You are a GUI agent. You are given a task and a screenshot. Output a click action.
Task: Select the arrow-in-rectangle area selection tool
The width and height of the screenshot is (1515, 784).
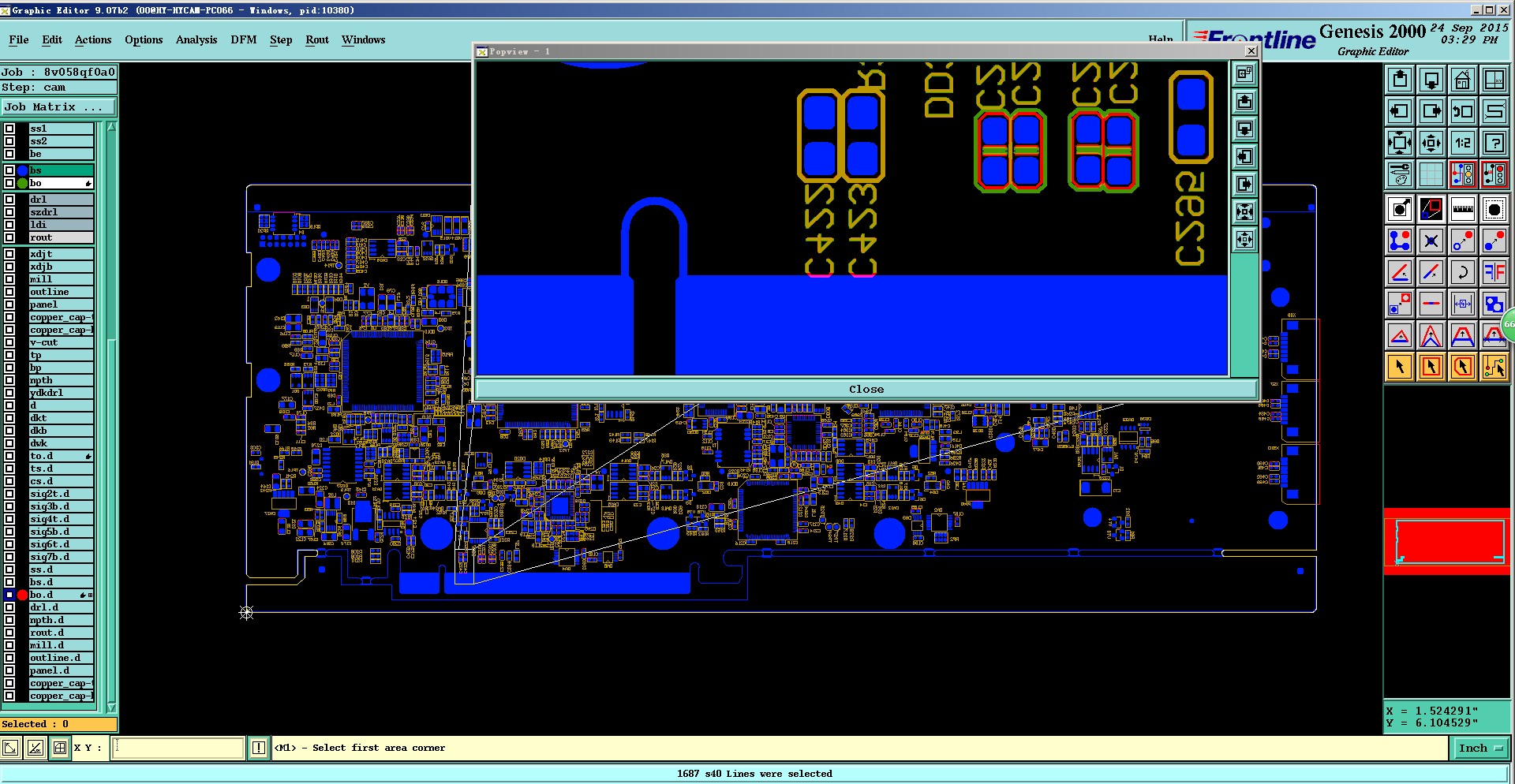click(x=1431, y=367)
